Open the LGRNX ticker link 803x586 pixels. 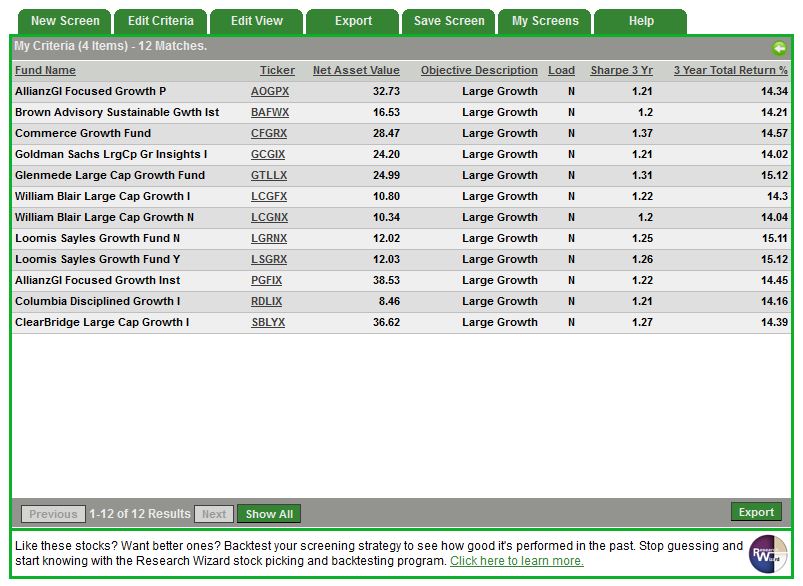click(x=269, y=238)
